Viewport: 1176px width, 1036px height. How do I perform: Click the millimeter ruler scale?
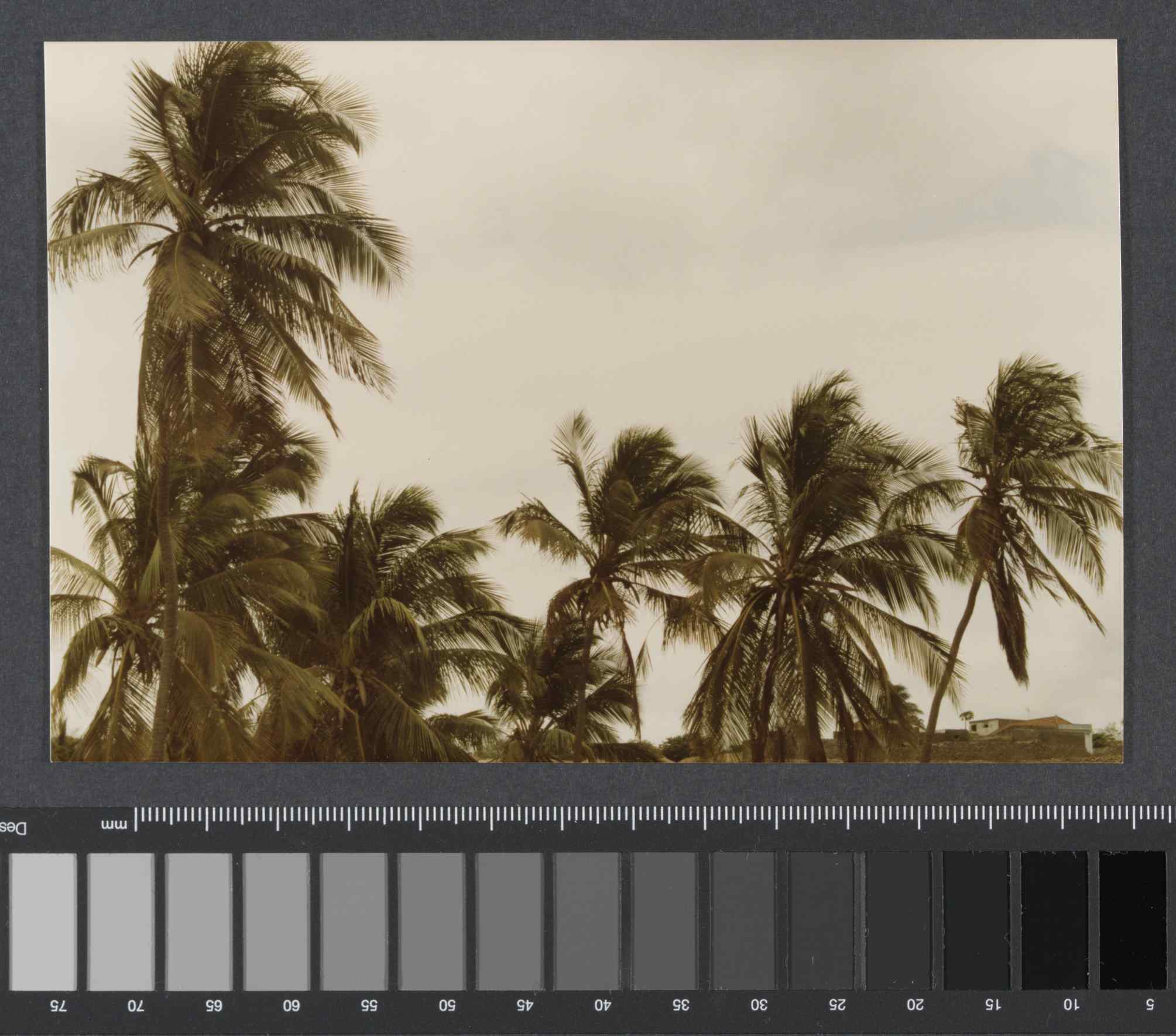654,819
